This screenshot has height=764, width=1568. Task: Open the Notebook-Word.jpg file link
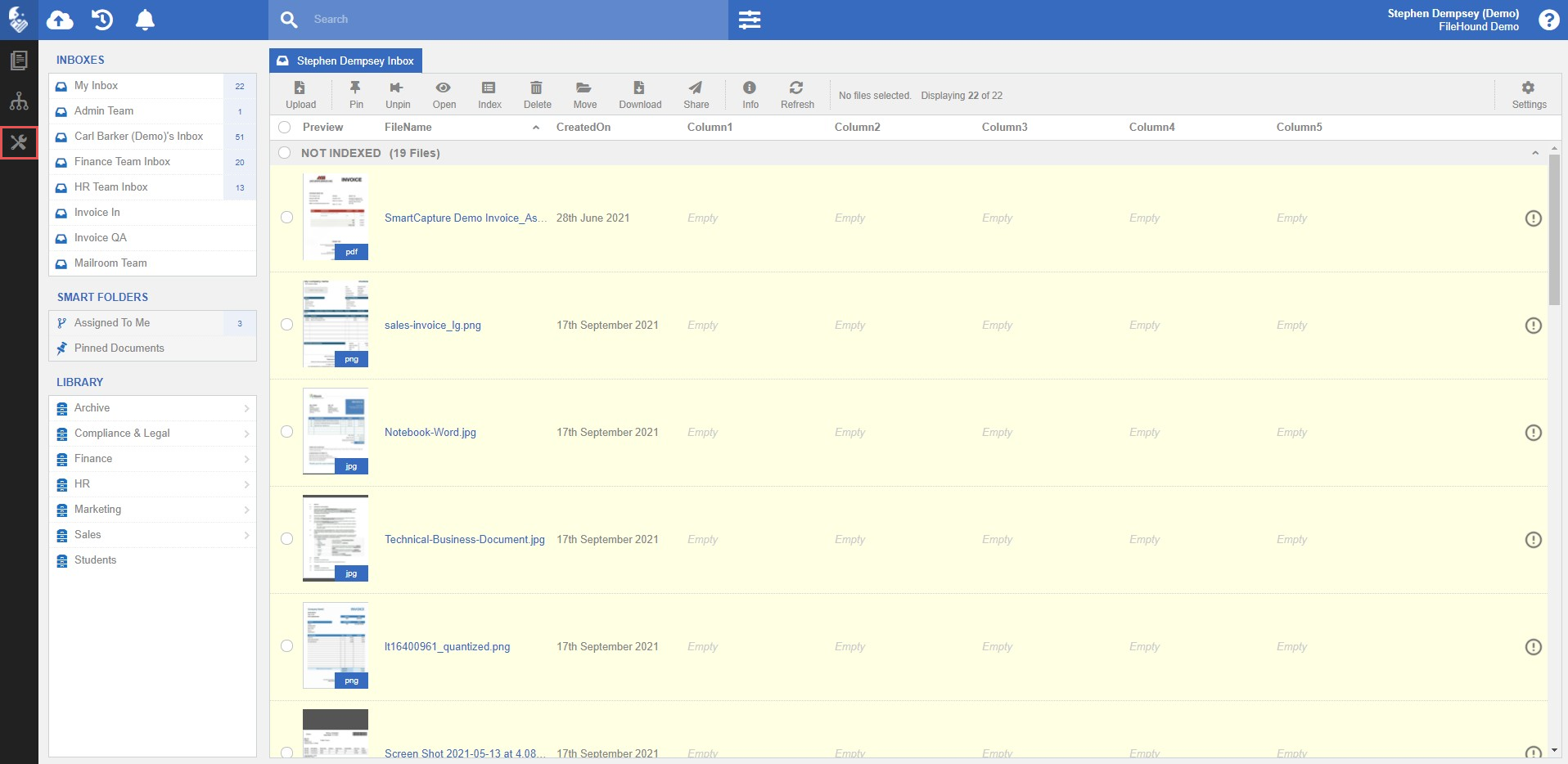coord(430,433)
